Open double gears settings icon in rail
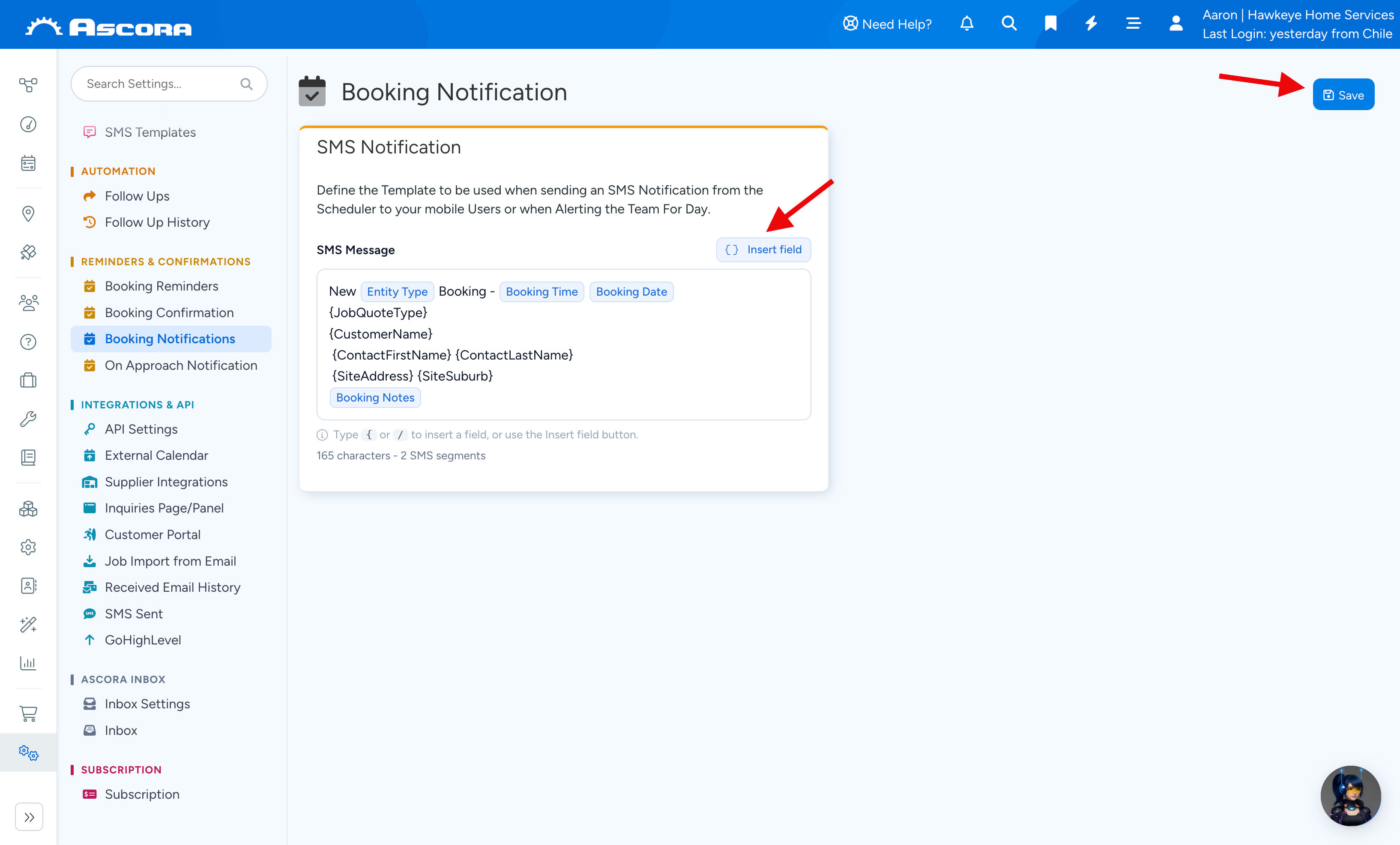The image size is (1400, 845). click(x=28, y=753)
